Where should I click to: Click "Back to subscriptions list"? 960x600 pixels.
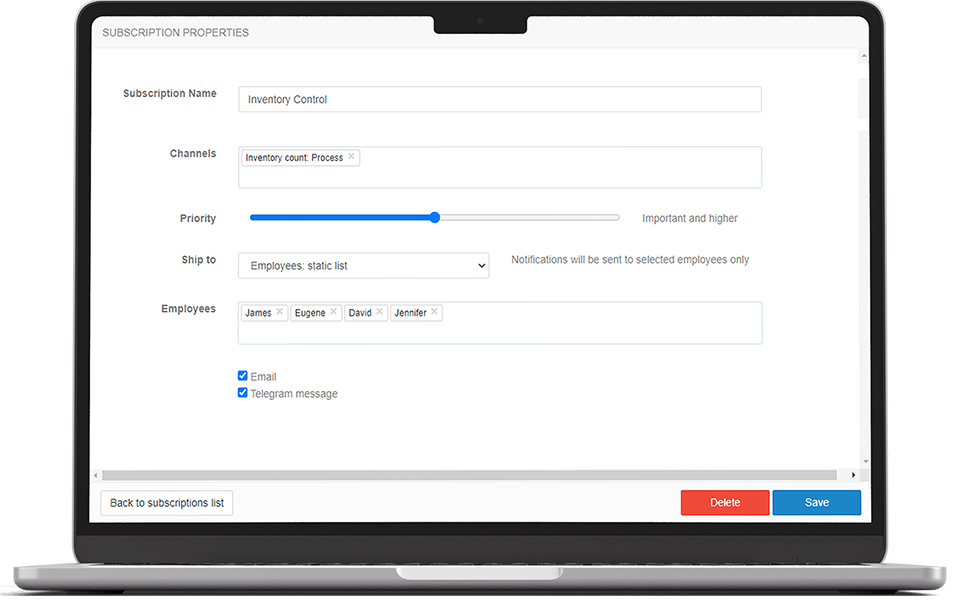click(x=166, y=502)
